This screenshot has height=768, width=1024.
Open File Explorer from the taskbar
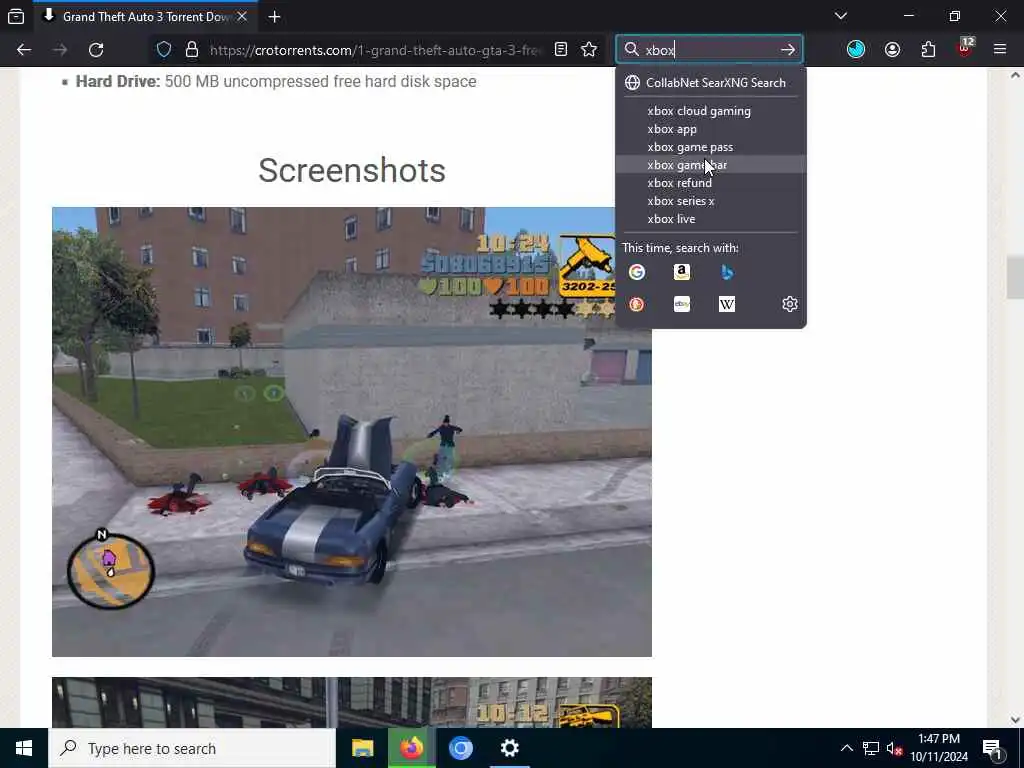click(x=362, y=748)
